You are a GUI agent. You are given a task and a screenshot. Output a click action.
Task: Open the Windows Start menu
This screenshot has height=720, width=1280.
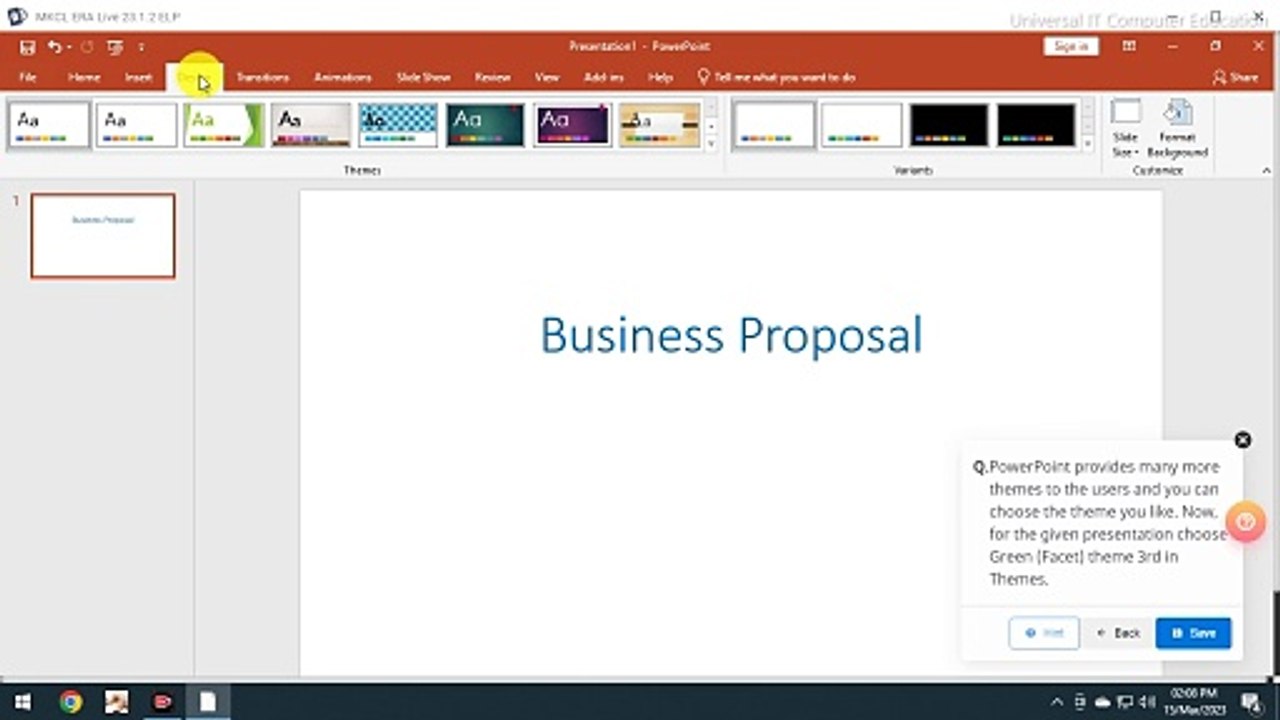pos(23,702)
